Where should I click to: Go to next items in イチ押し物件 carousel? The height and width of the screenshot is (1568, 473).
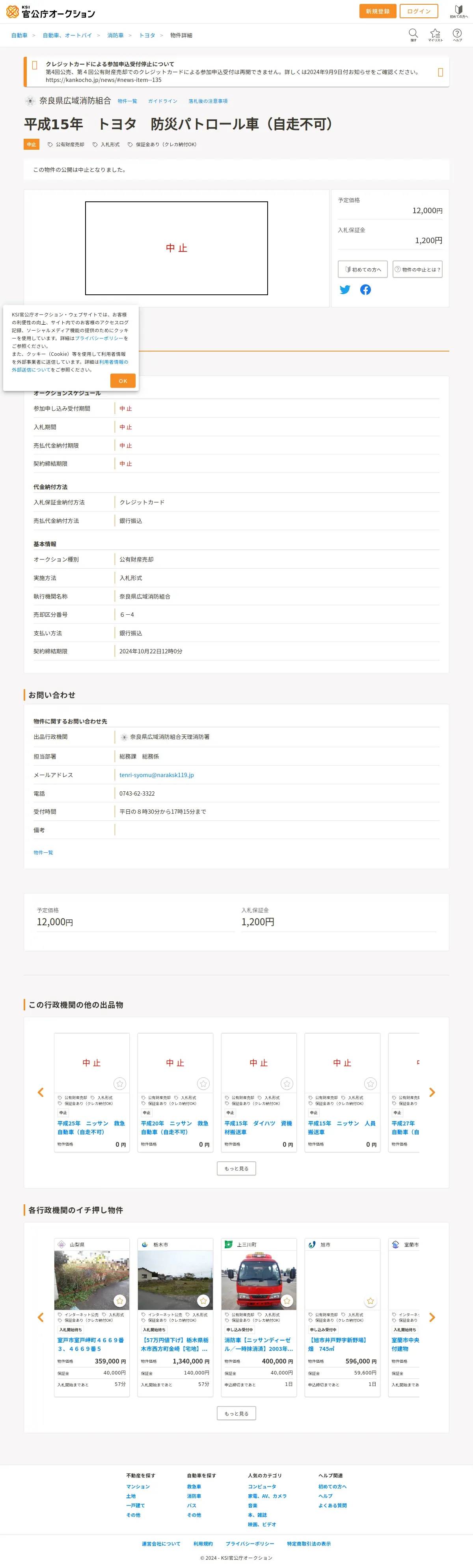pos(432,1317)
